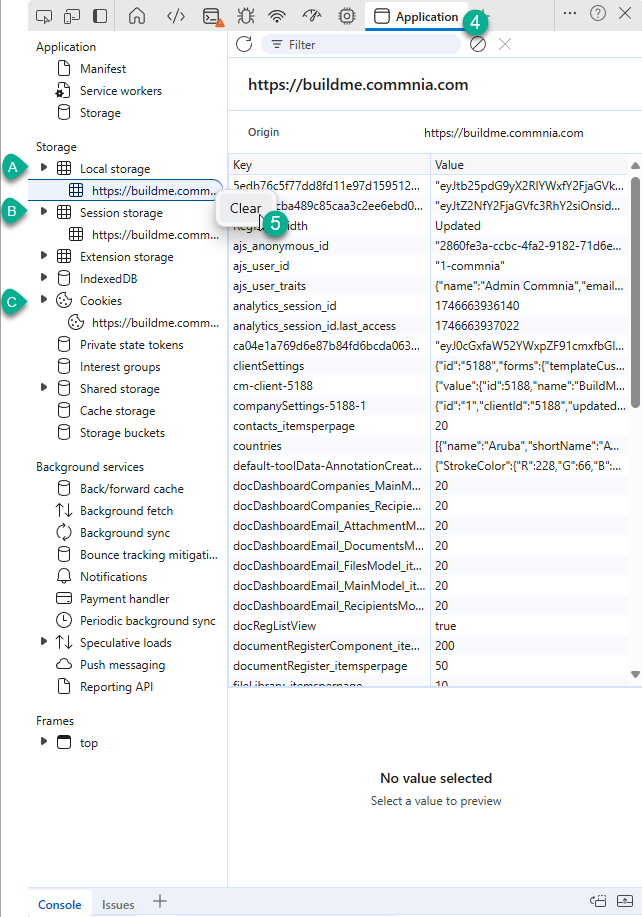
Task: Open the DevTools help icon
Action: tap(598, 14)
